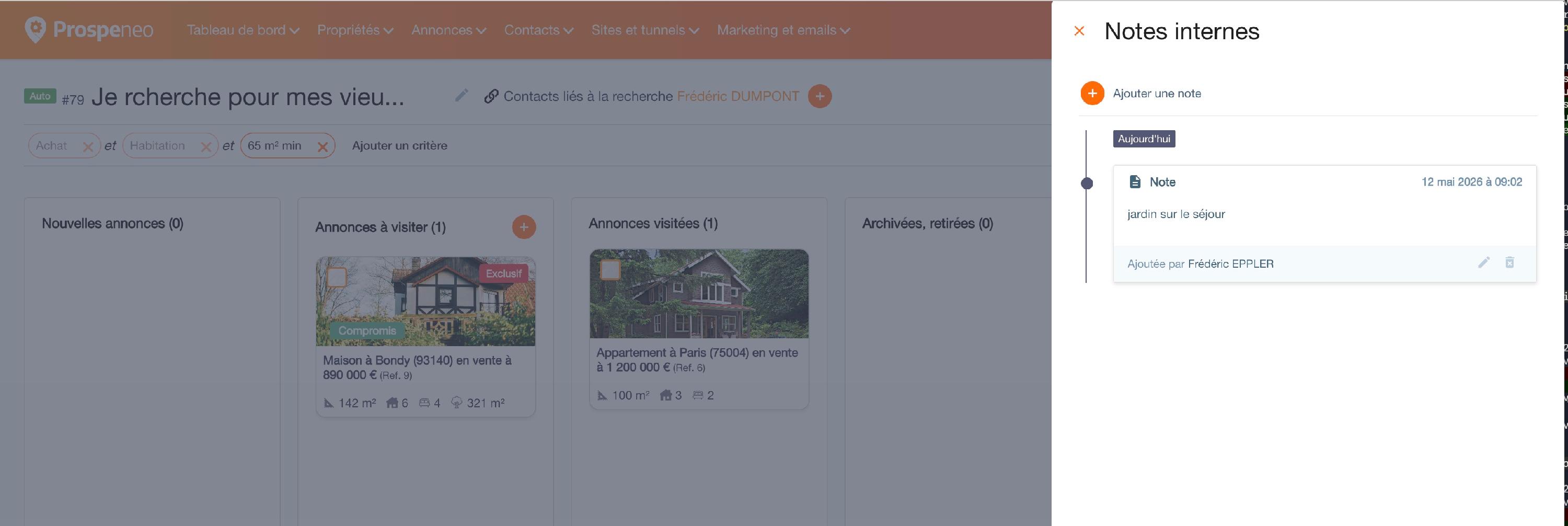Viewport: 1568px width, 526px height.
Task: Click the search title Je rcherche pour mes vieu...
Action: pos(248,97)
